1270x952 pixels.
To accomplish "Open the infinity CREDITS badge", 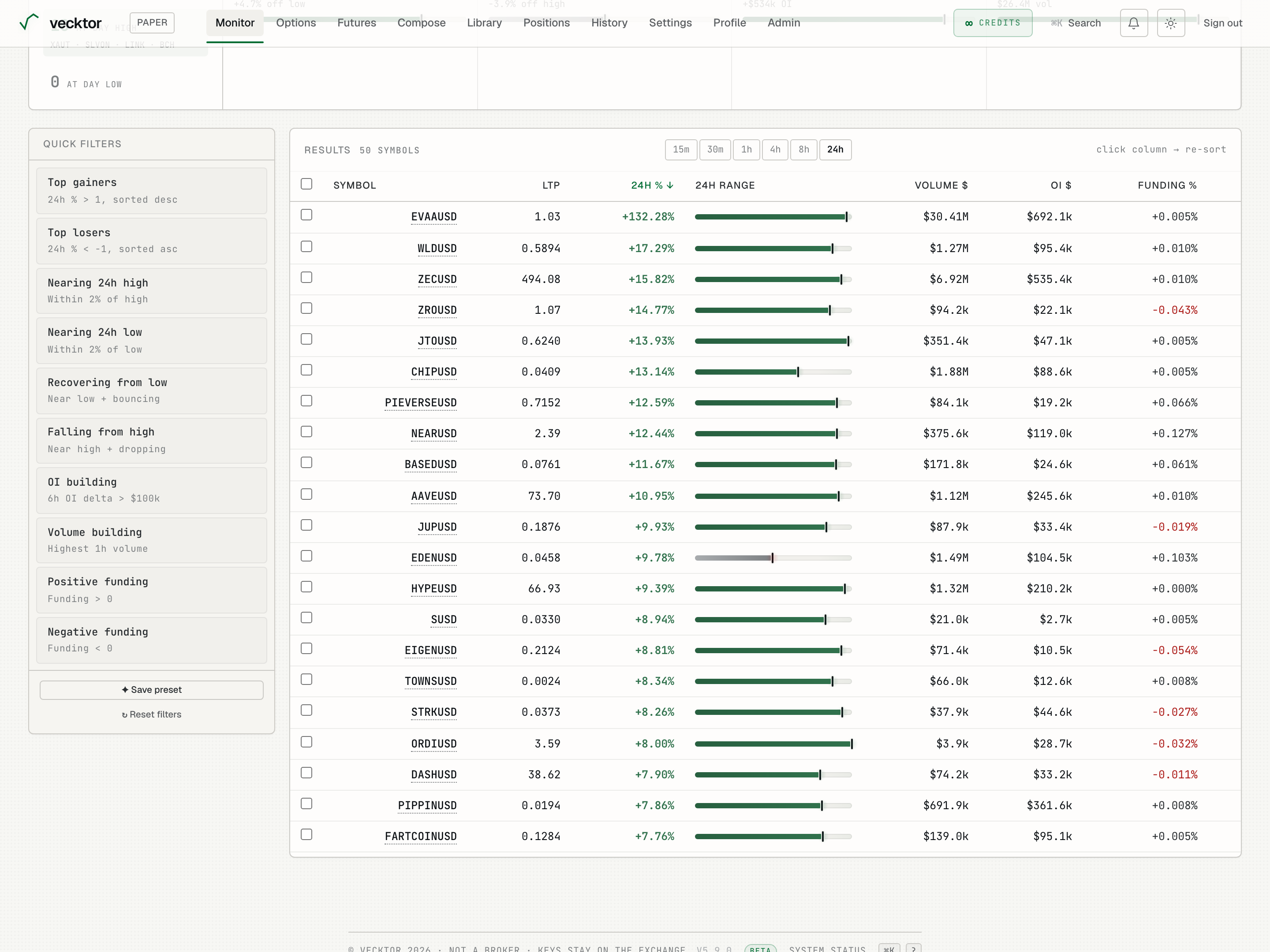I will pyautogui.click(x=993, y=23).
